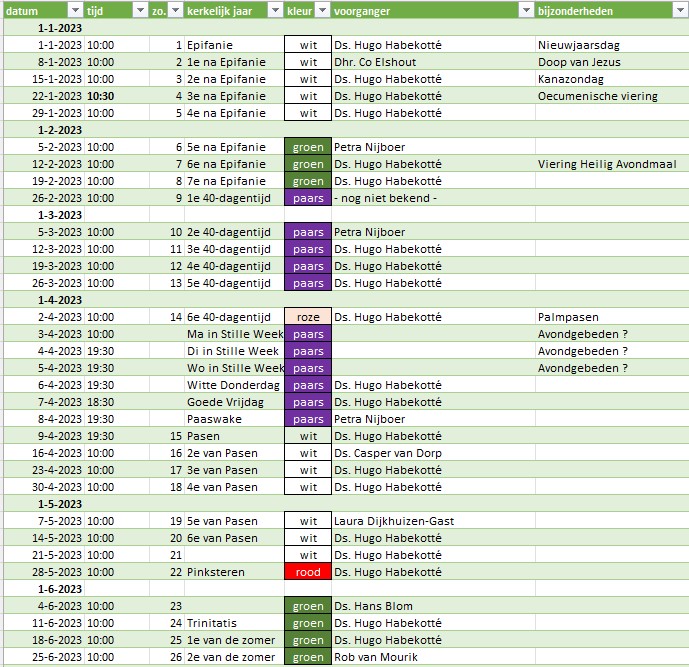The height and width of the screenshot is (667, 689).
Task: Click the 'Oecumenische viering' cell
Action: [611, 96]
